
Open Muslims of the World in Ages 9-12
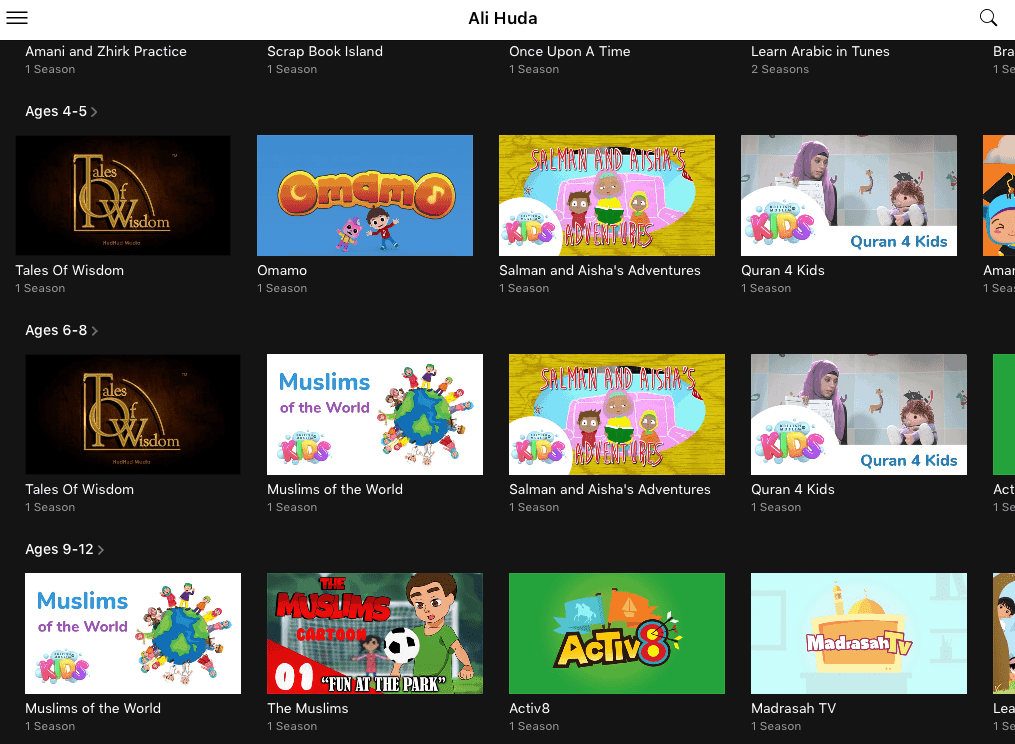coord(132,633)
